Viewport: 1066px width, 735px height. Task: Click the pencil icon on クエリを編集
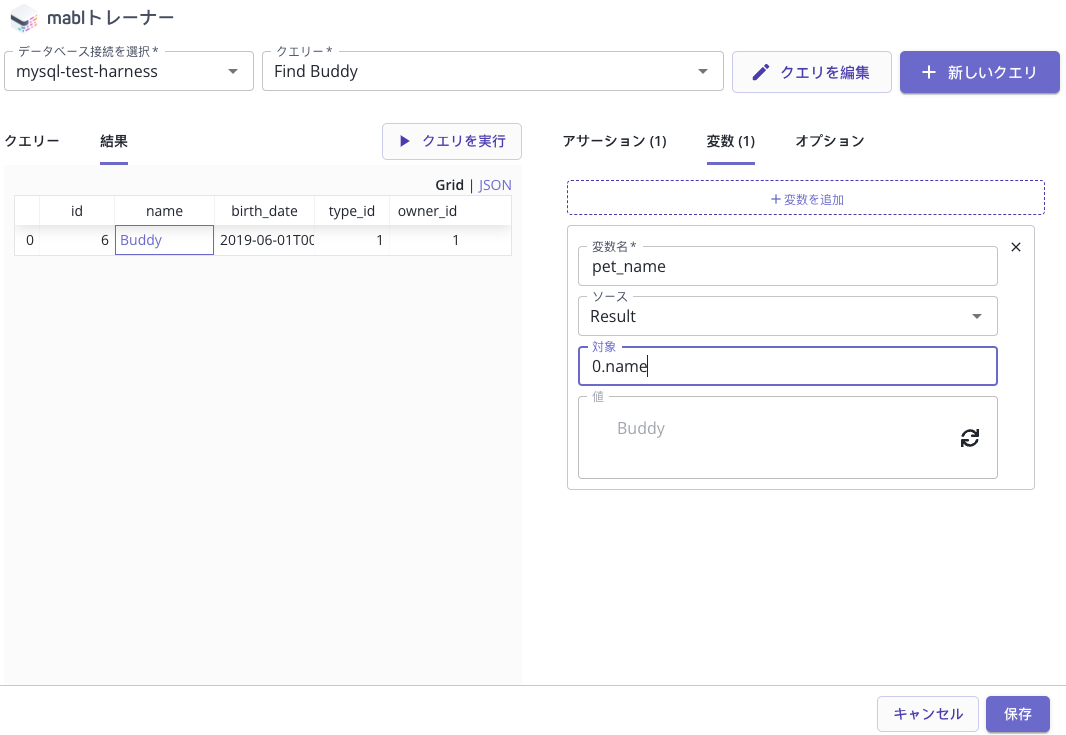[x=761, y=72]
